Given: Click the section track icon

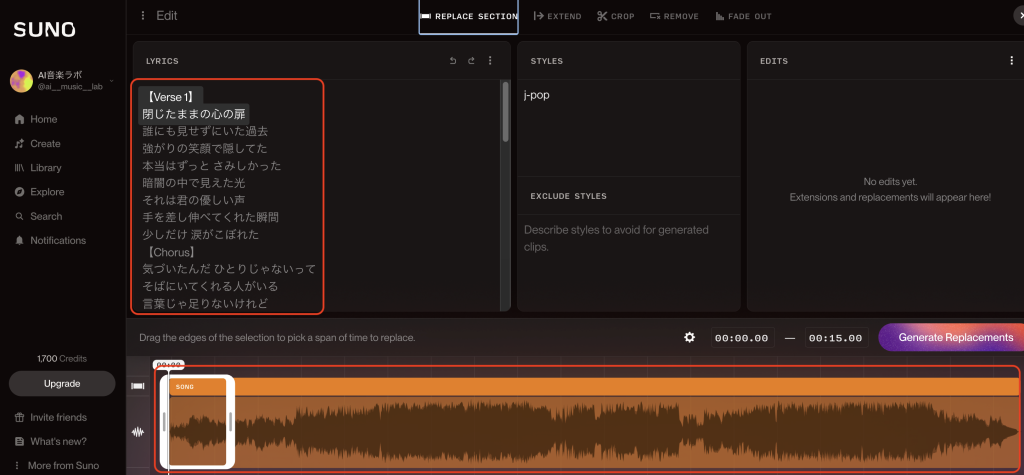Looking at the screenshot, I should (x=138, y=386).
